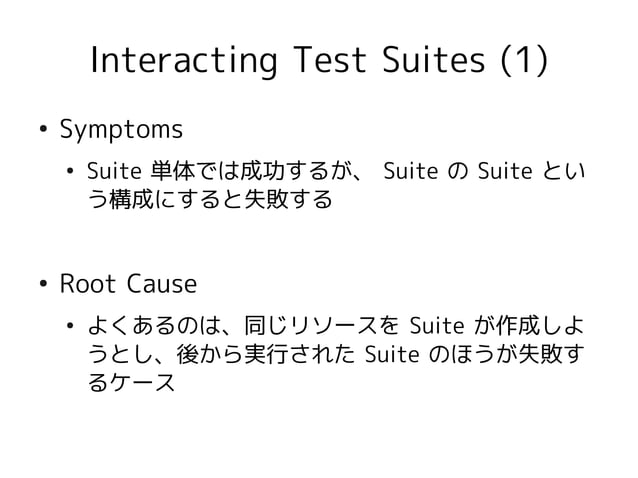Click the bullet dot beside 'Root Cause'
The height and width of the screenshot is (478, 638).
tap(44, 285)
